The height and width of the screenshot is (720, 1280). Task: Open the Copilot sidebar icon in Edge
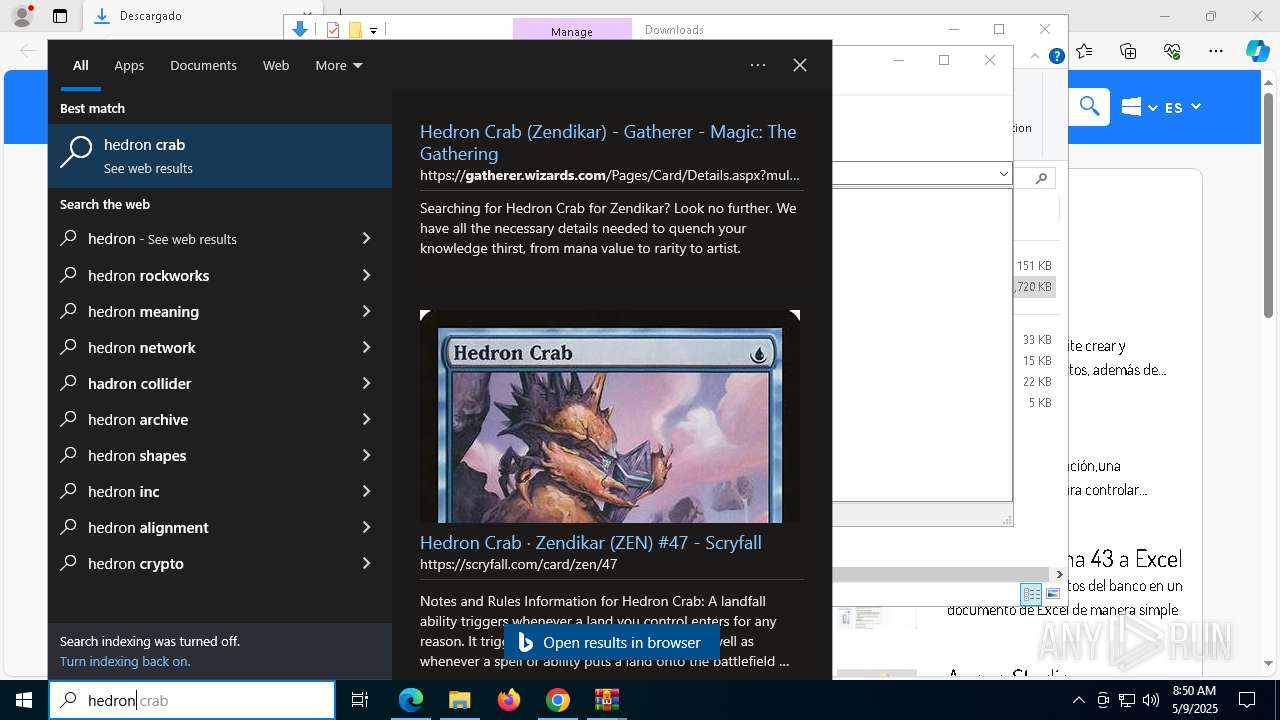coord(1257,51)
